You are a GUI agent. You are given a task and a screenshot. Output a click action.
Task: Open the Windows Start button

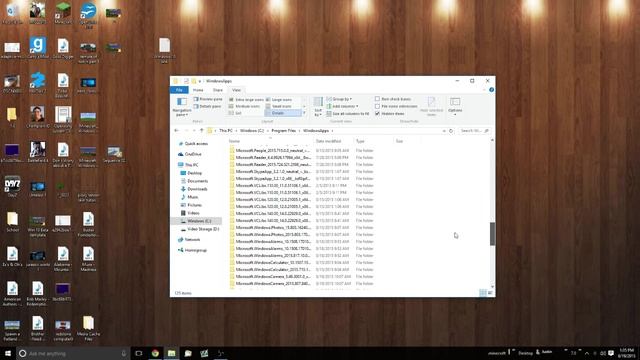point(8,353)
